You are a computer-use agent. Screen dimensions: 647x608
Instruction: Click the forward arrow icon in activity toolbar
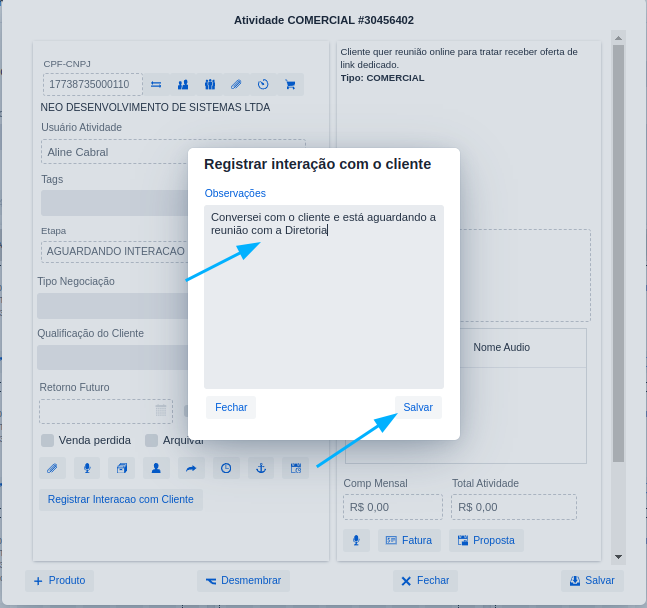coord(191,468)
